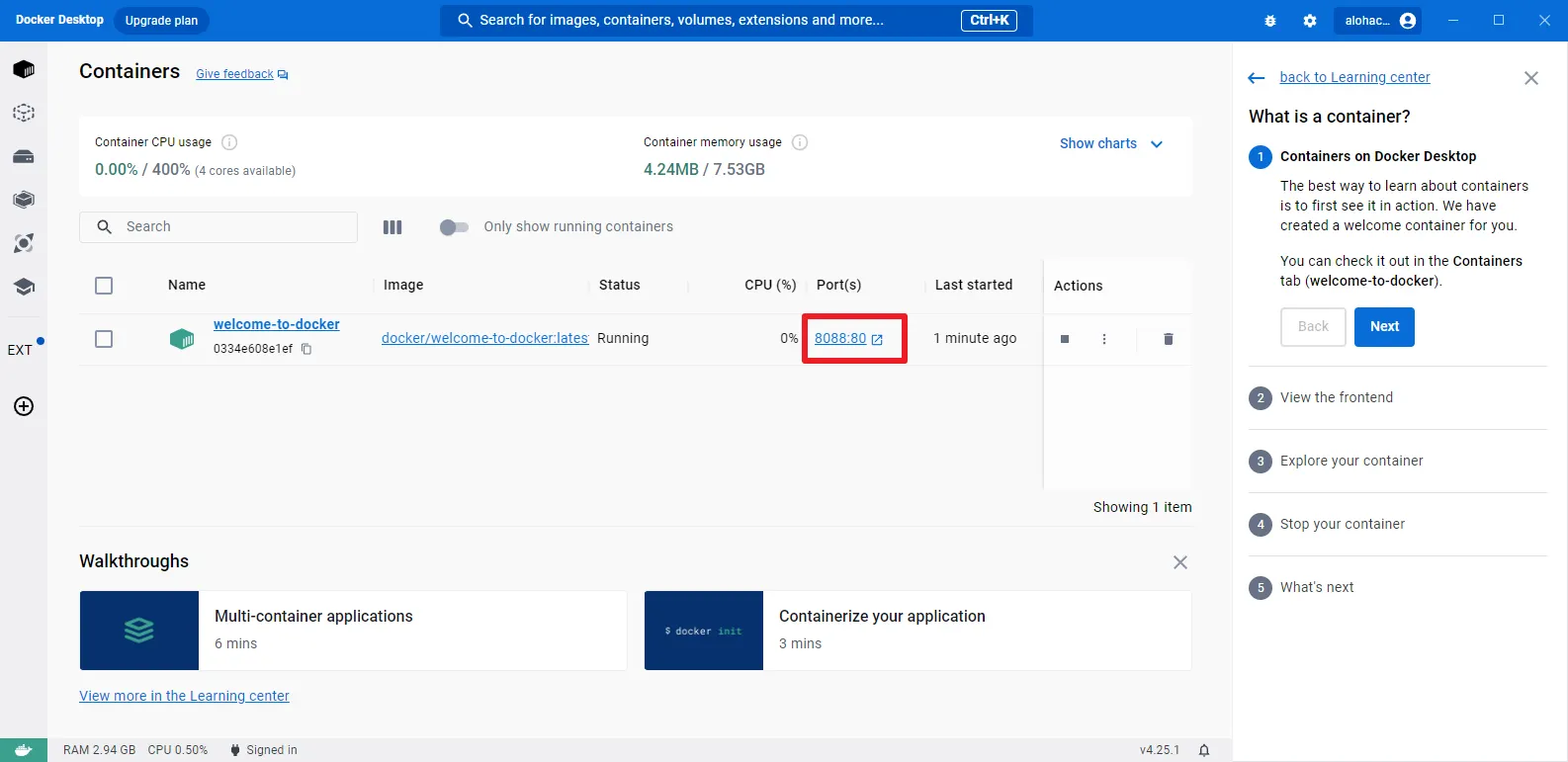
Task: Stop the welcome-to-docker container
Action: 1065,339
